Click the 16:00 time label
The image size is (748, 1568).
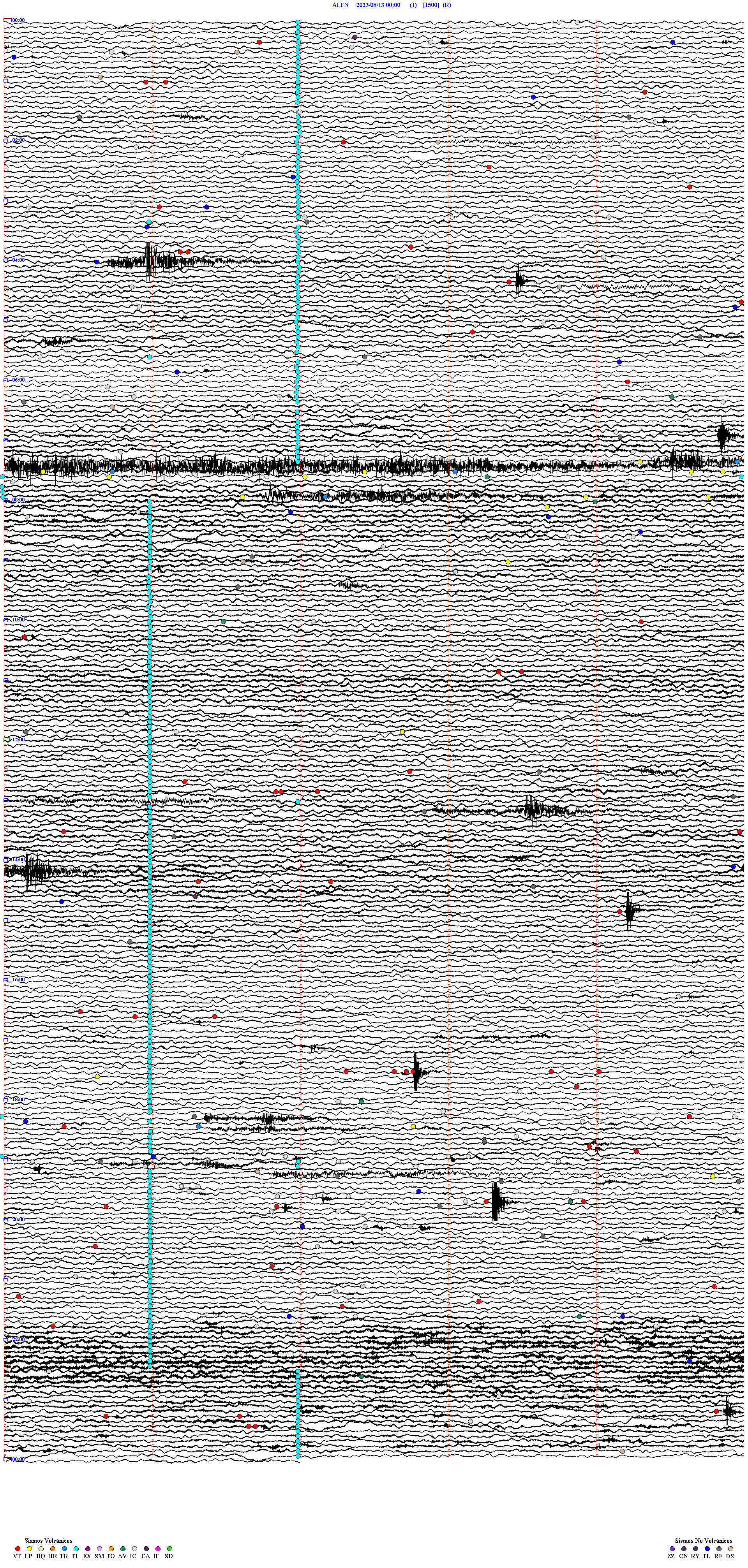(18, 980)
